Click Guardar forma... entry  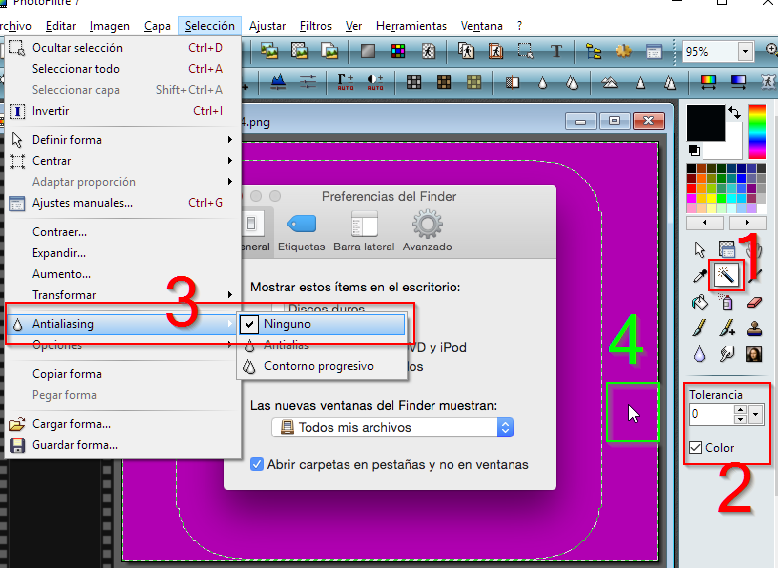click(123, 445)
